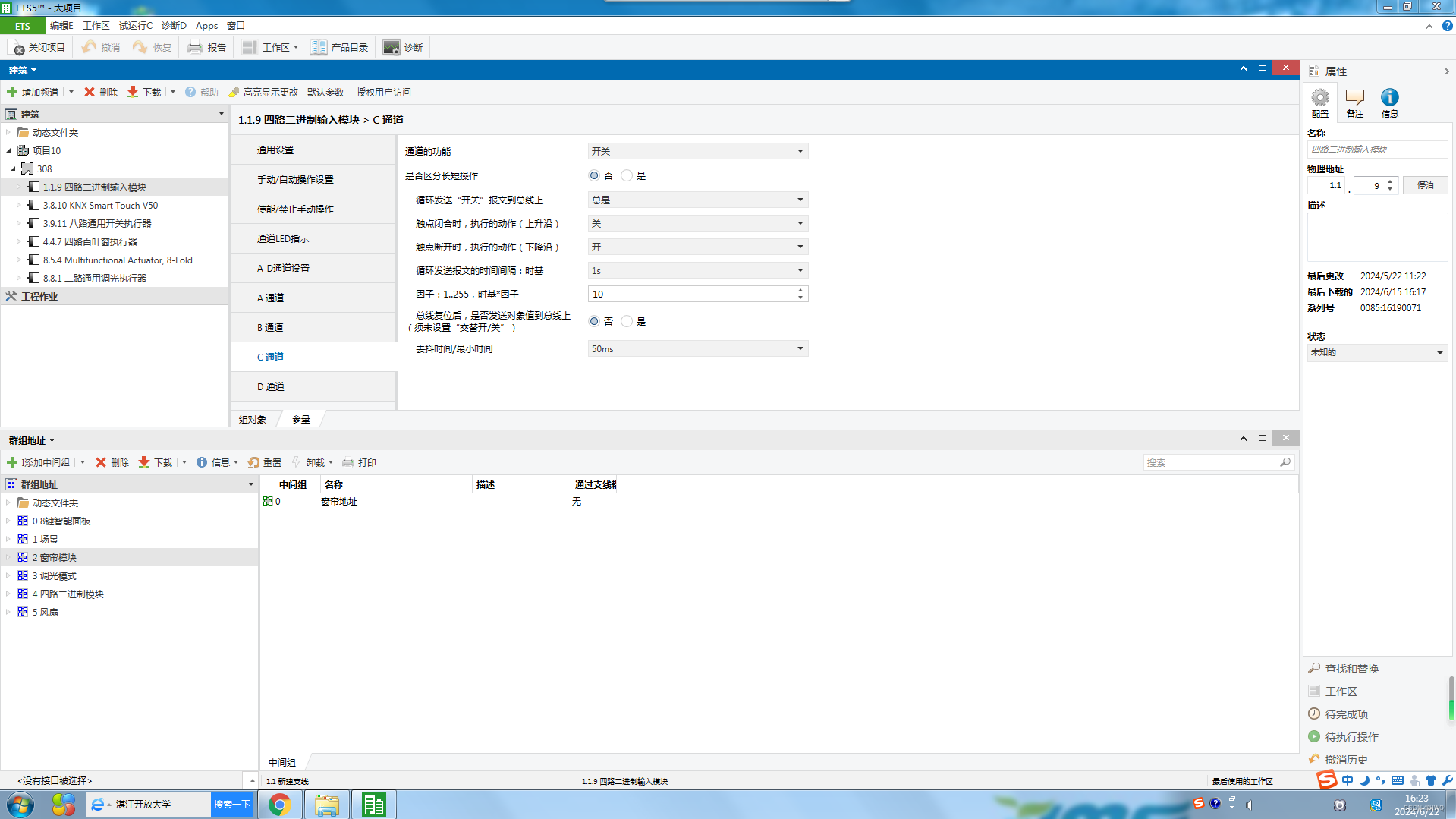Click the 恢复 redo toolbar icon
Viewport: 1456px width, 819px height.
pos(140,47)
